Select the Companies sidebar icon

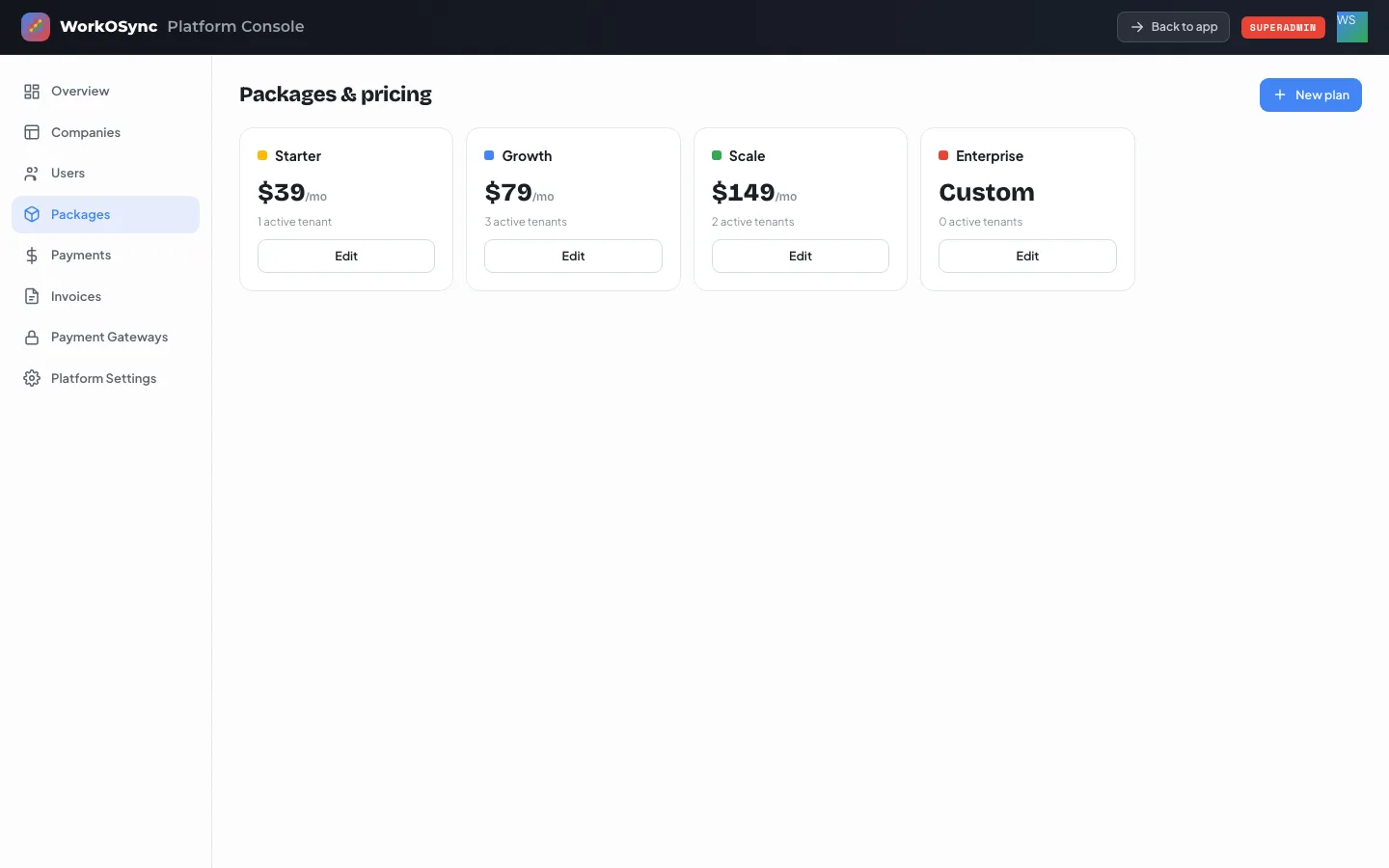[32, 132]
